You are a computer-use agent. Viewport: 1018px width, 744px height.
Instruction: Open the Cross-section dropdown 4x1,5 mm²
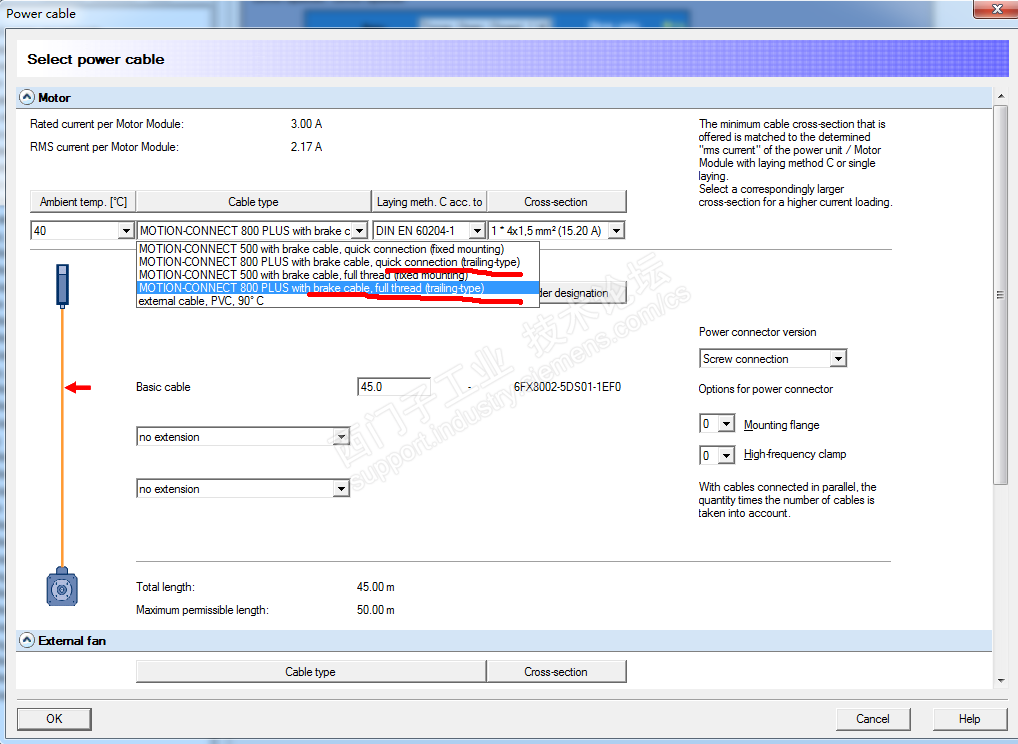(x=617, y=230)
